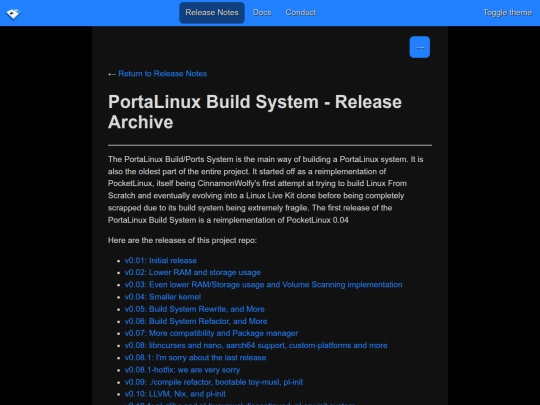The image size is (540, 405).
Task: Open v0.03 Volume Scanning implementation release
Action: [x=263, y=285]
